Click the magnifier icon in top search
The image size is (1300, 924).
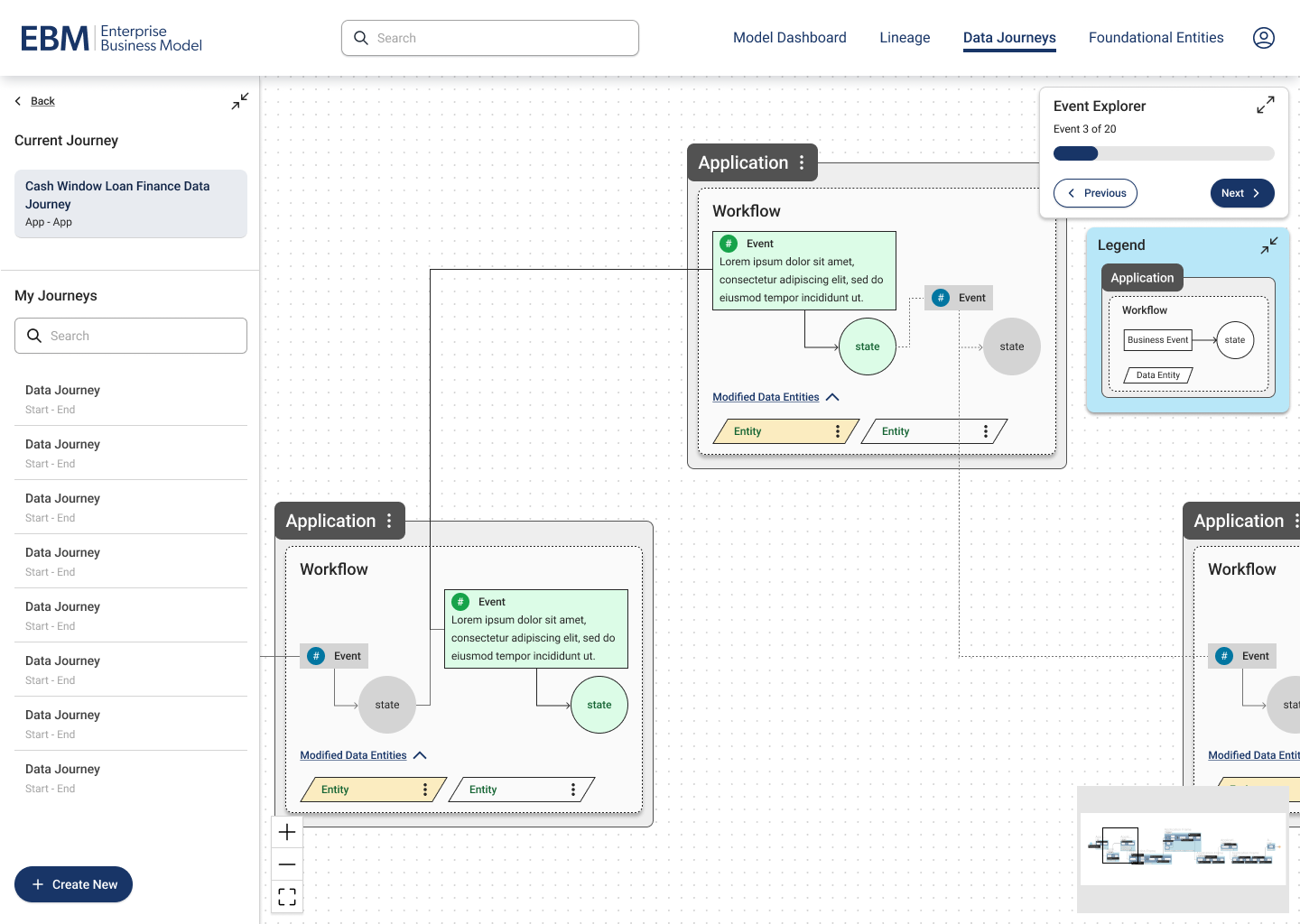coord(361,38)
